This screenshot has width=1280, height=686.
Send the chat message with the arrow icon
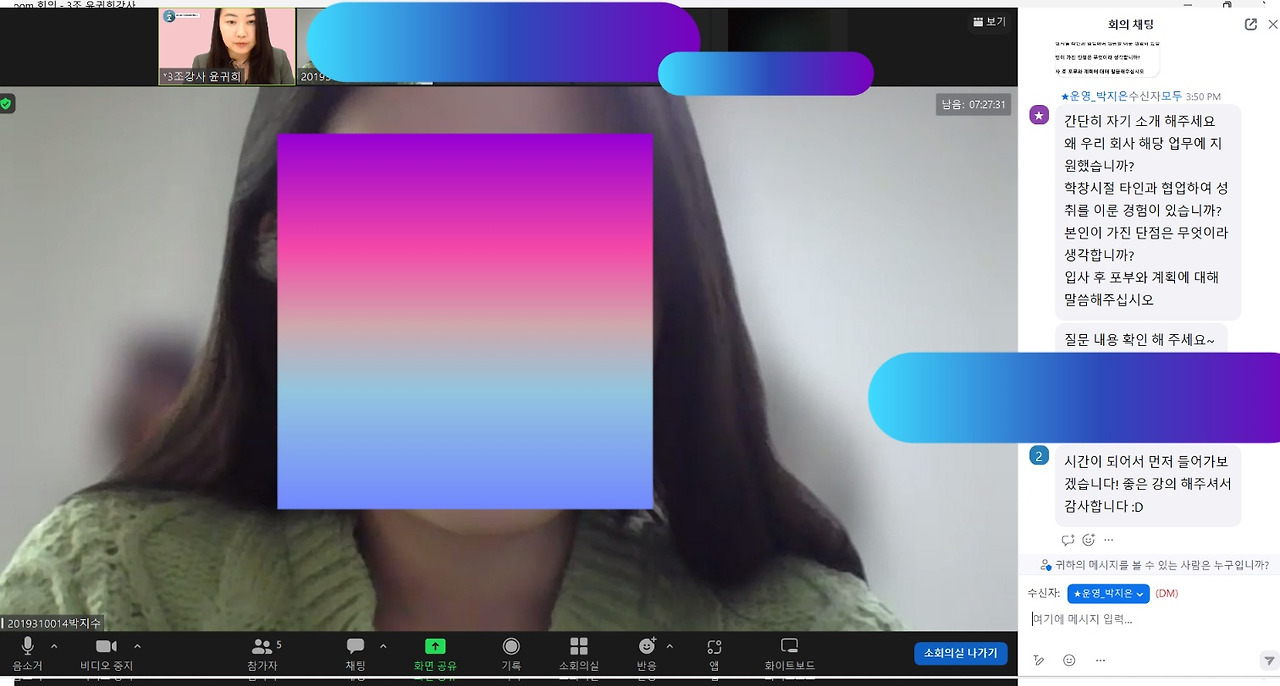pos(1269,660)
